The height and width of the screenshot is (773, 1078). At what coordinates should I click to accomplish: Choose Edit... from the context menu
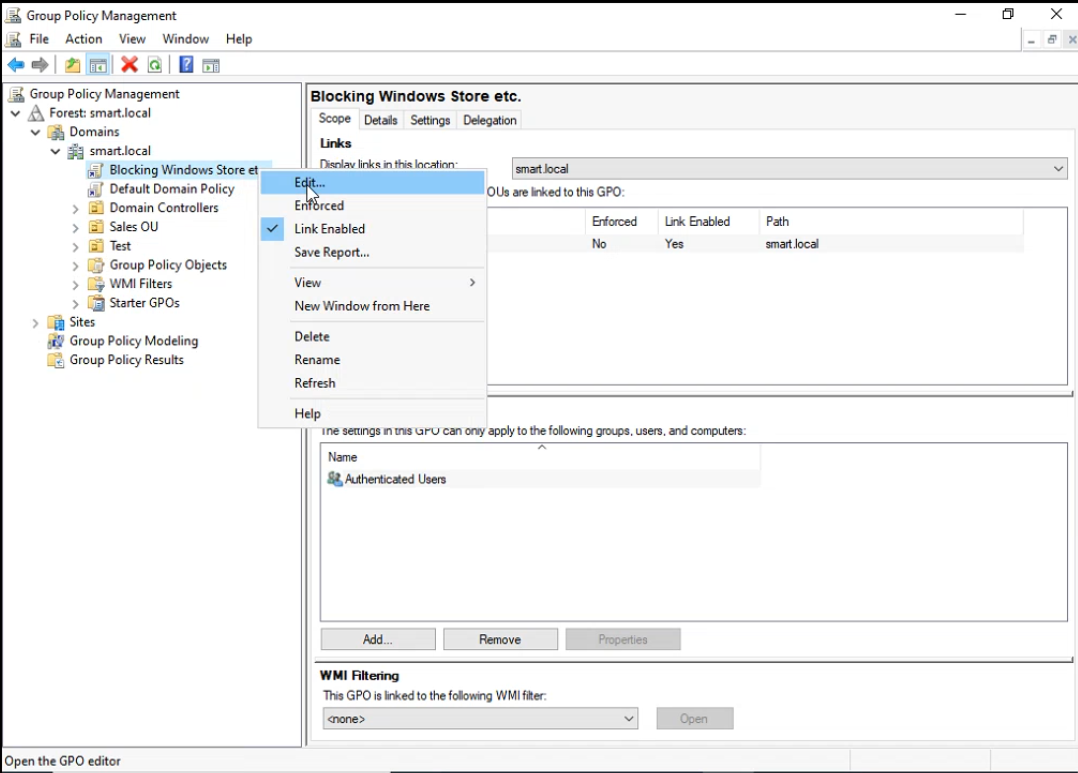pos(373,182)
